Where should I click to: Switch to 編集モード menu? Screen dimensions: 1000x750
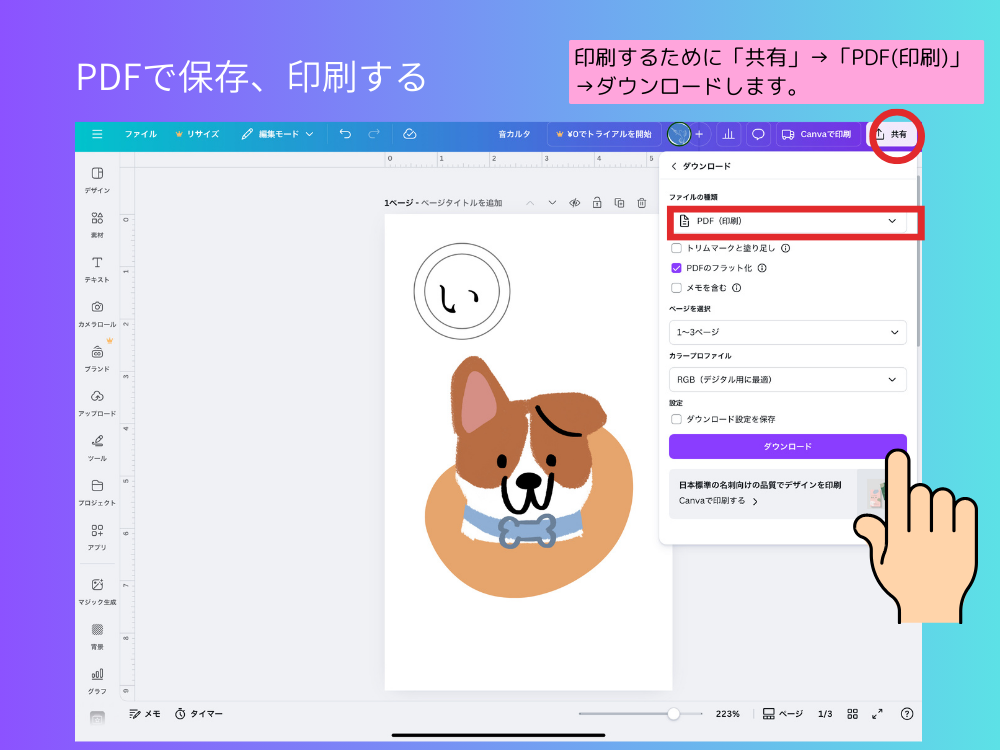pyautogui.click(x=278, y=133)
